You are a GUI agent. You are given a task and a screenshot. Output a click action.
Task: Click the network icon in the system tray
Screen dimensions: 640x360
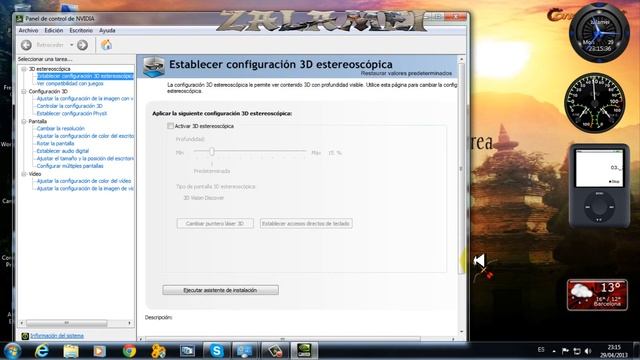pyautogui.click(x=577, y=351)
